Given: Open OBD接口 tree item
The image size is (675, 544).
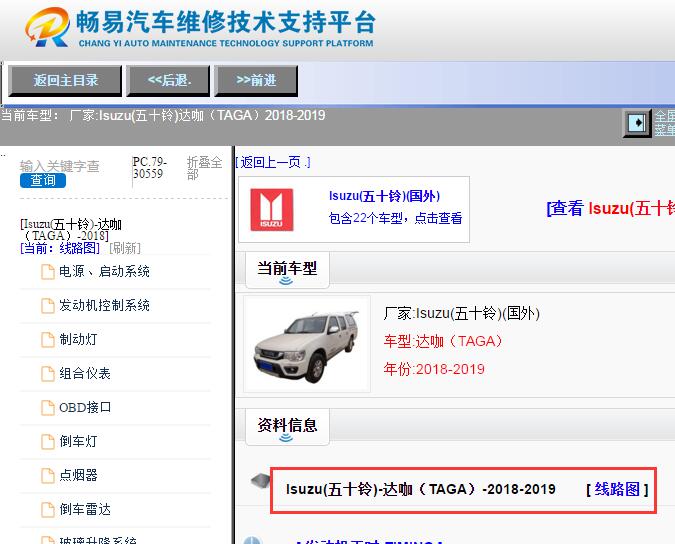Looking at the screenshot, I should tap(85, 408).
